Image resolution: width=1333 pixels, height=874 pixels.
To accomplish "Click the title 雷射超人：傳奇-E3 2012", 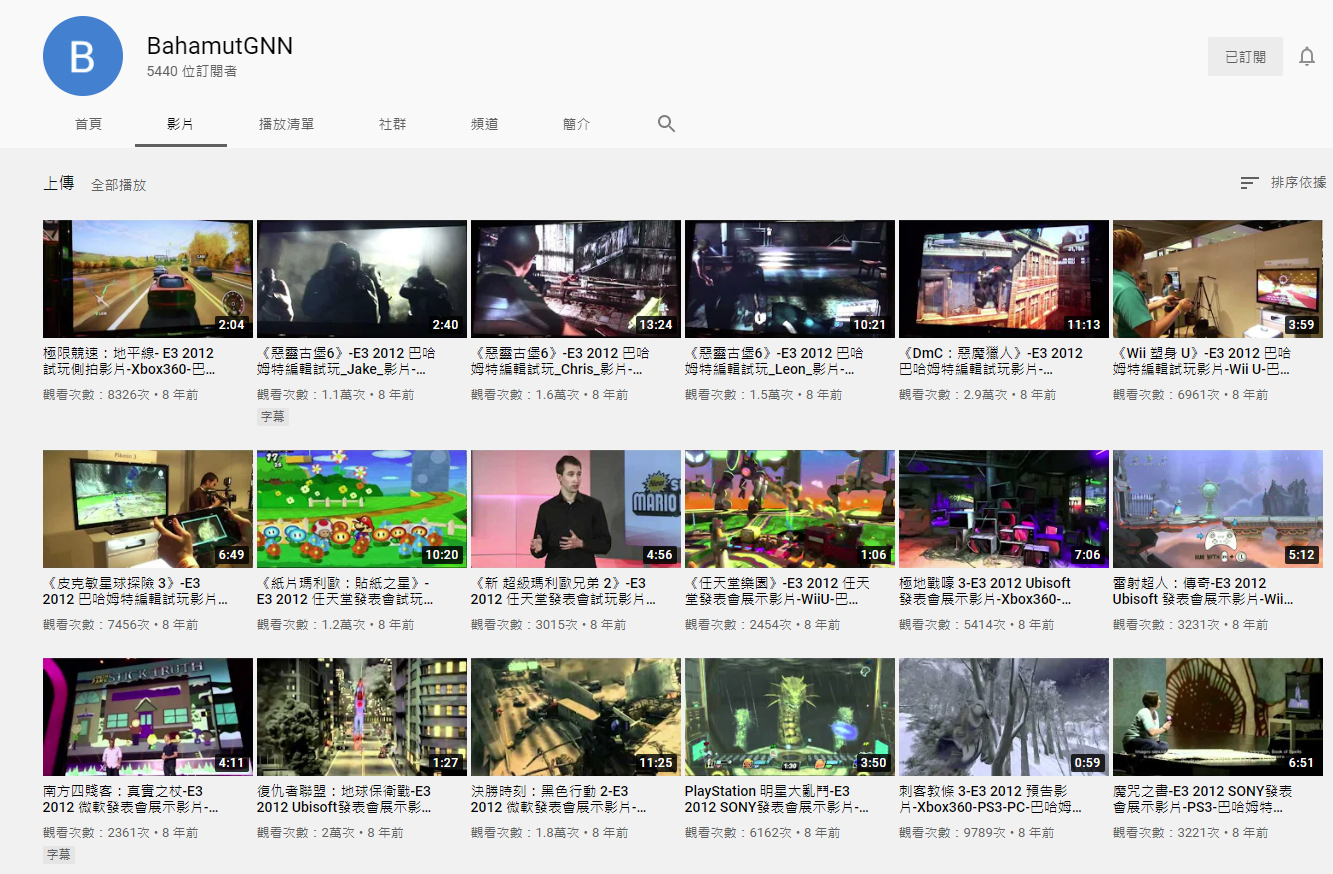I will point(1204,591).
